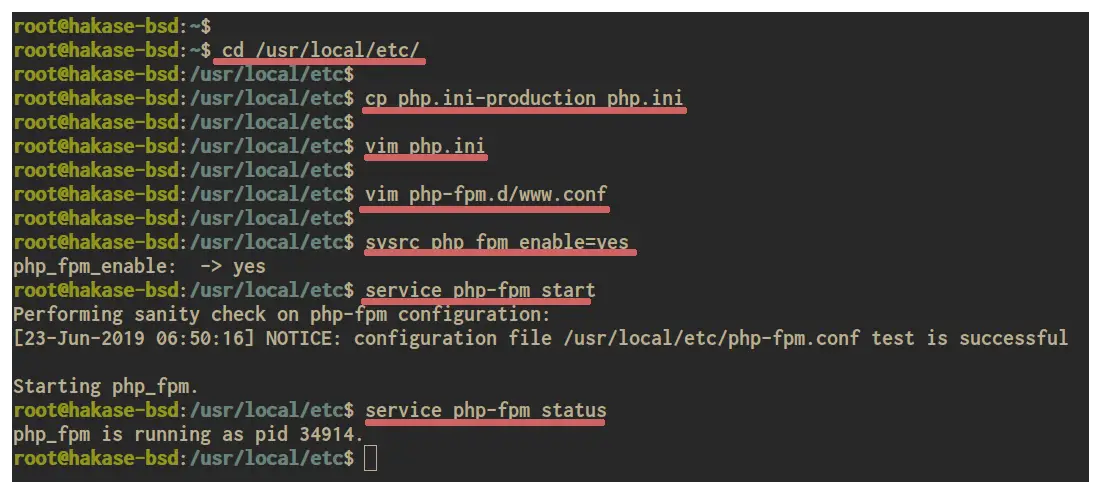Click the 'service php-fpm status' command
Viewport: 1106px width, 495px height.
(x=486, y=410)
